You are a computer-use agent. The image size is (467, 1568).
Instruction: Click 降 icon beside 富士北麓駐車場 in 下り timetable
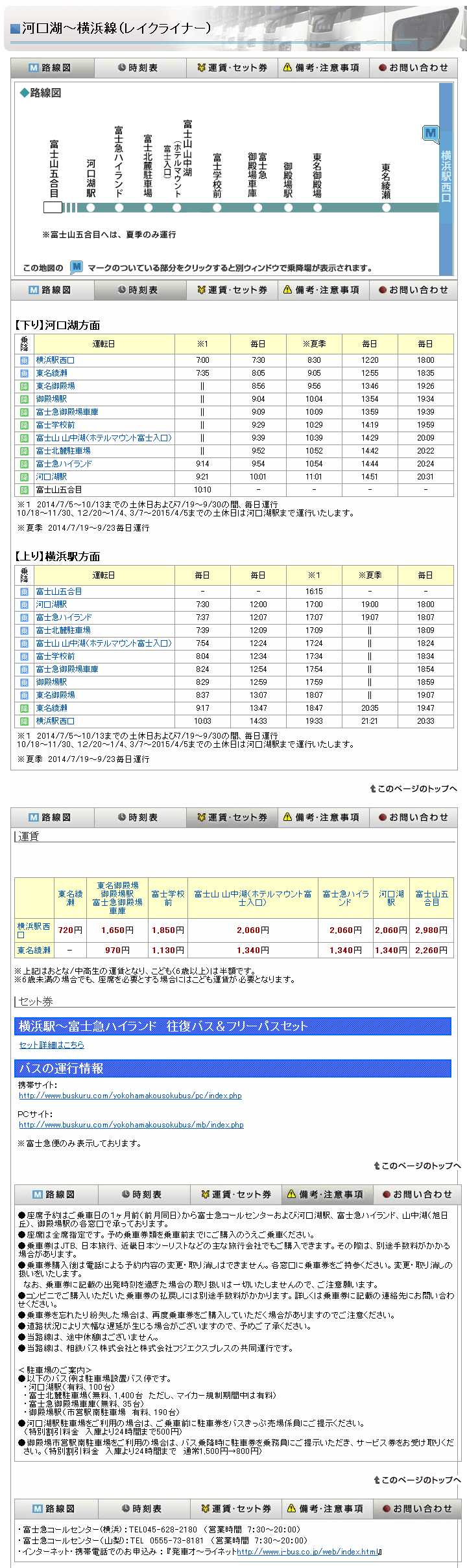25,451
